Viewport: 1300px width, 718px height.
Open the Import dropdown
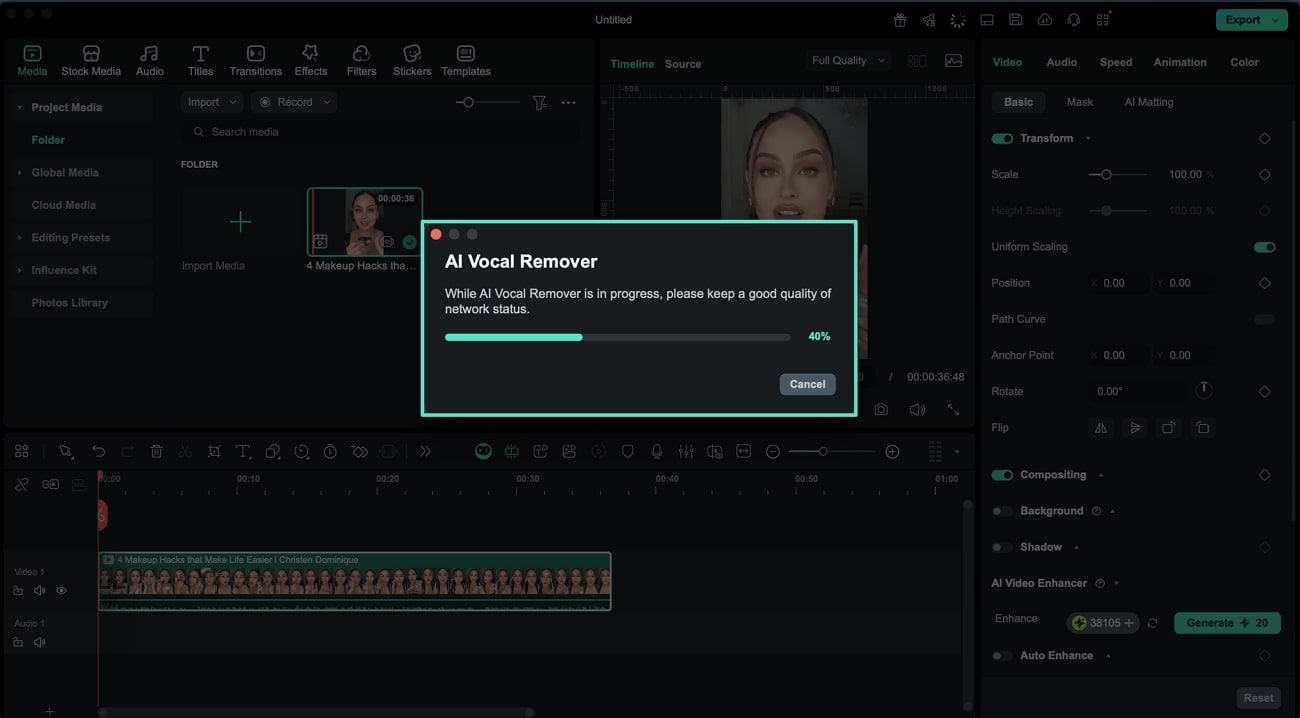(212, 102)
